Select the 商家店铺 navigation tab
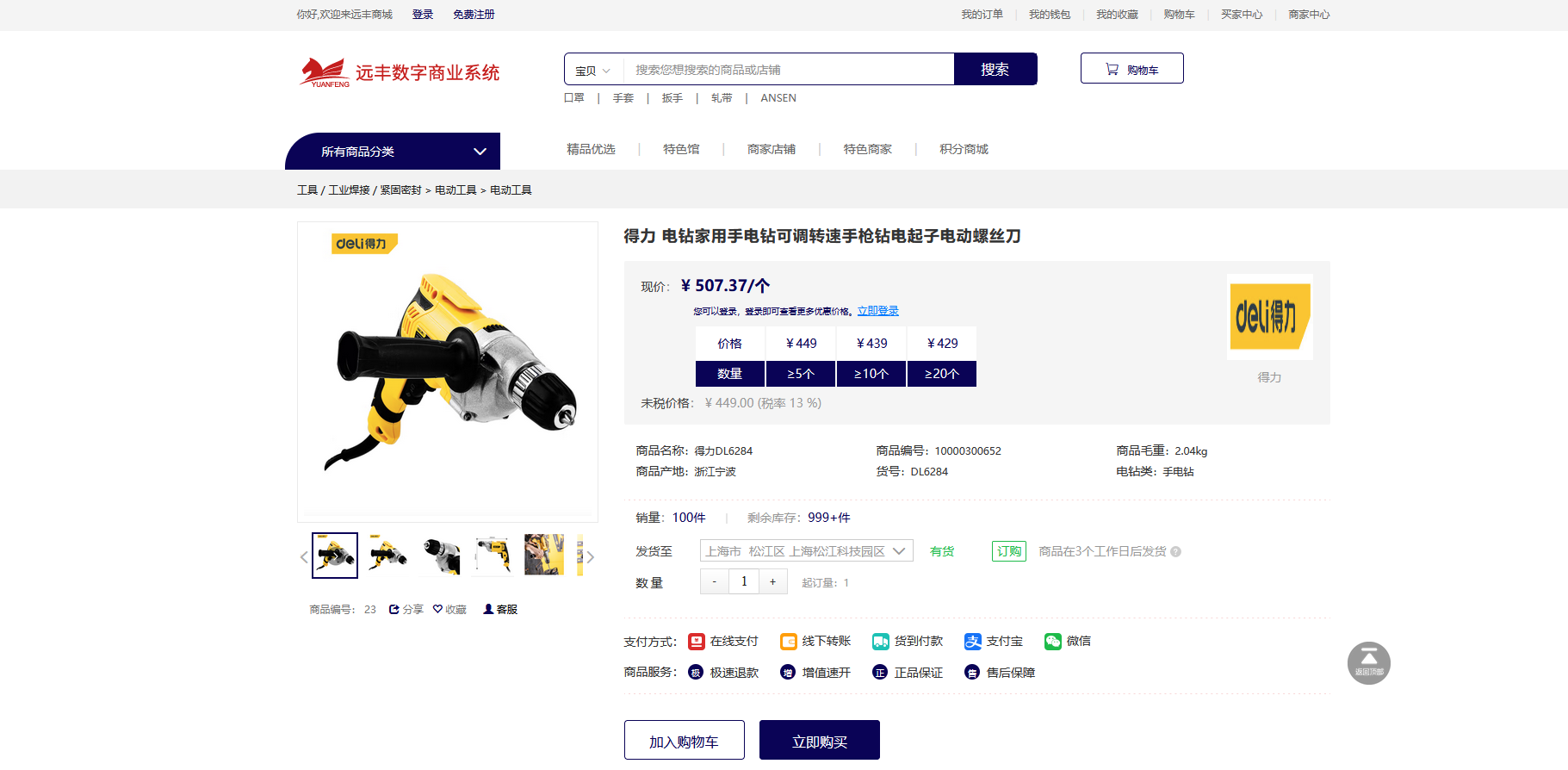This screenshot has height=770, width=1568. pos(772,149)
